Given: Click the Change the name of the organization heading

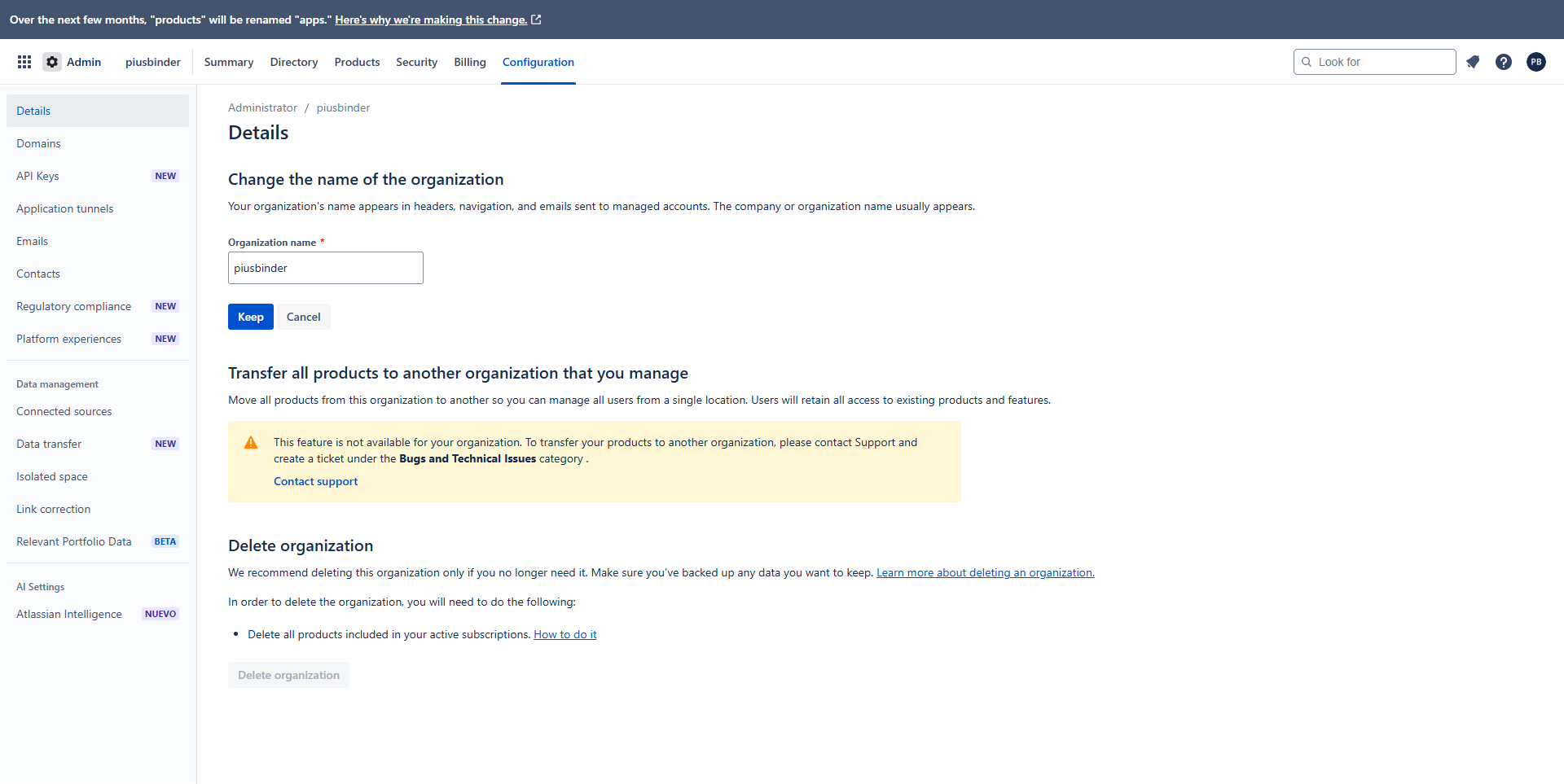Looking at the screenshot, I should click(x=366, y=179).
